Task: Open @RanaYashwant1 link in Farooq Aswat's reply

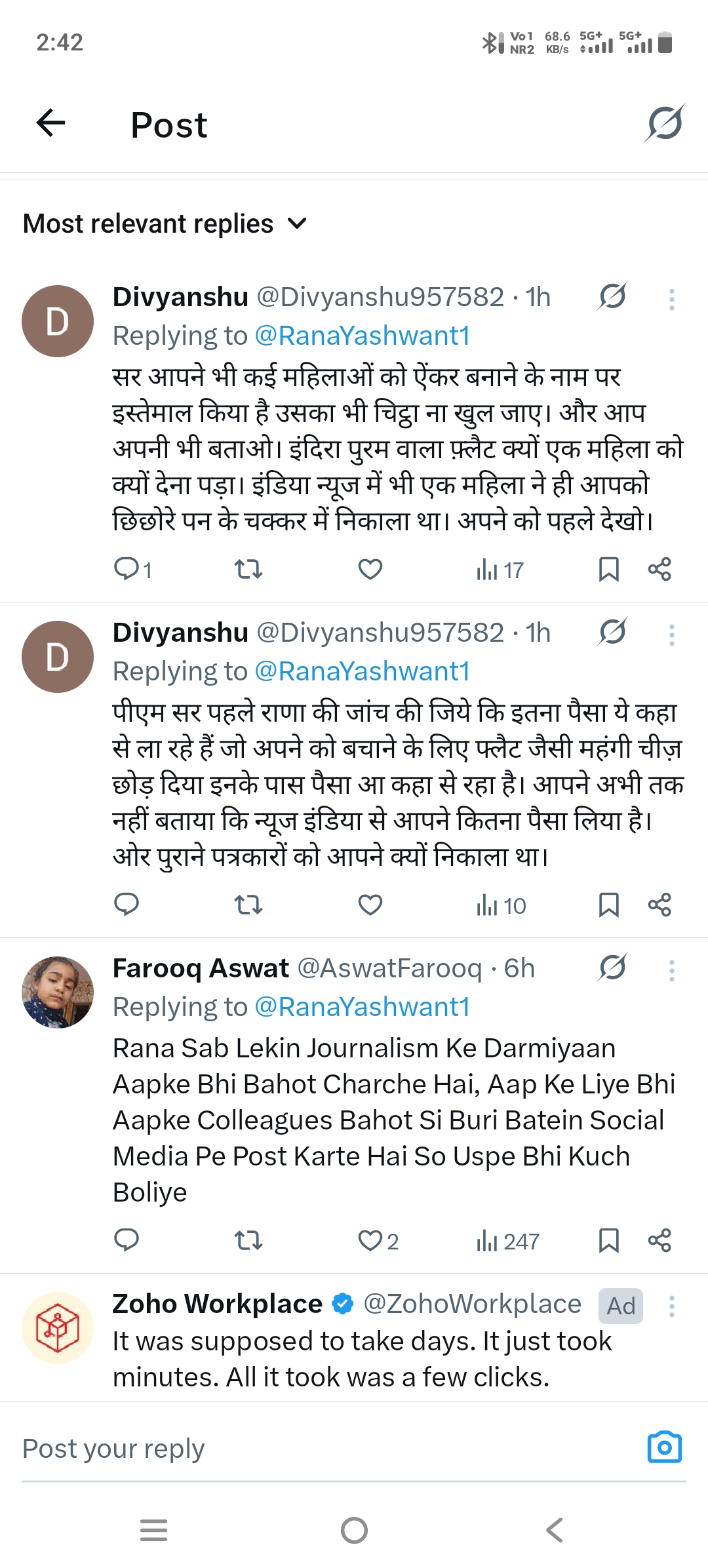Action: [x=362, y=1007]
